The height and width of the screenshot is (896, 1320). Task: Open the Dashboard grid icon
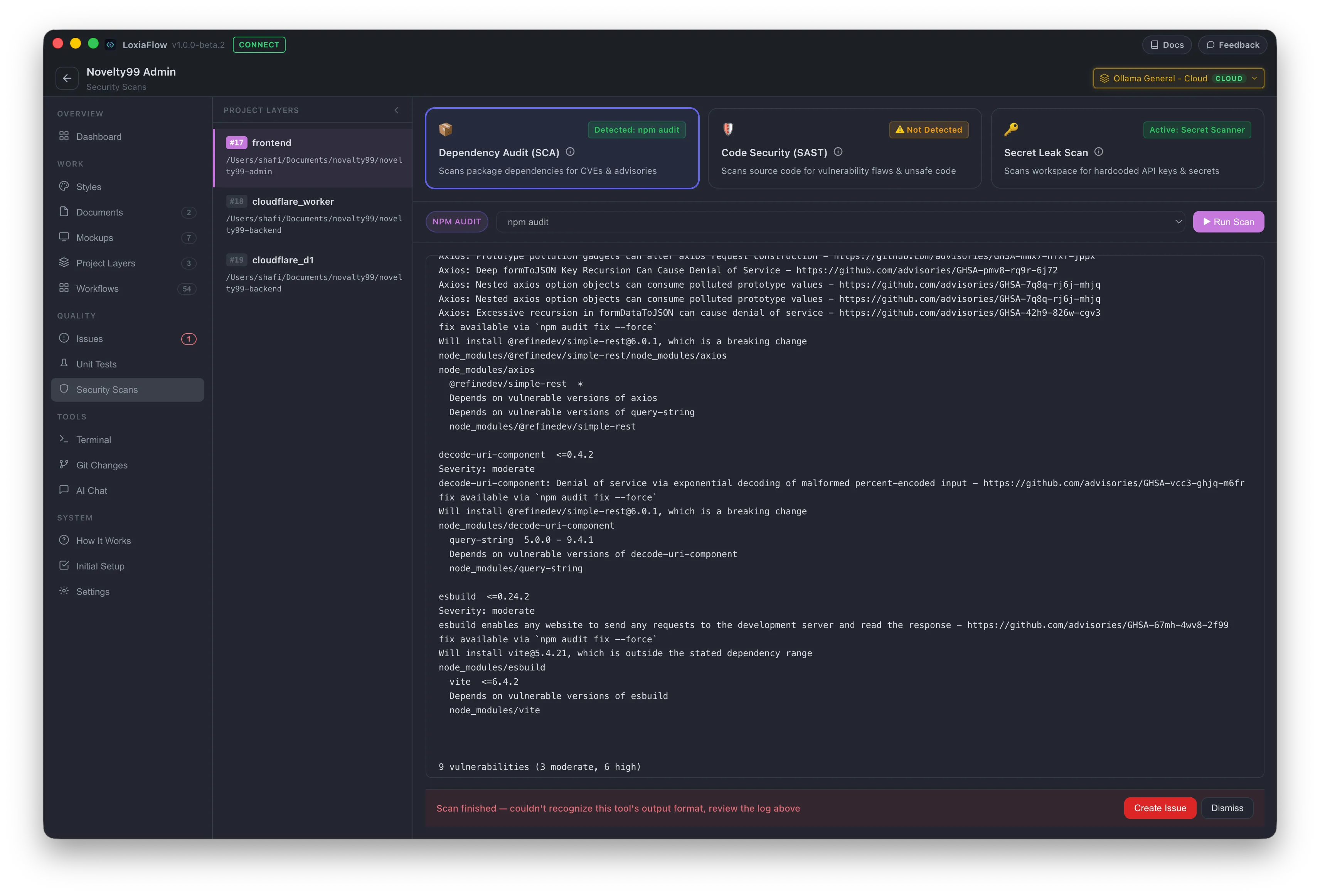(x=64, y=136)
